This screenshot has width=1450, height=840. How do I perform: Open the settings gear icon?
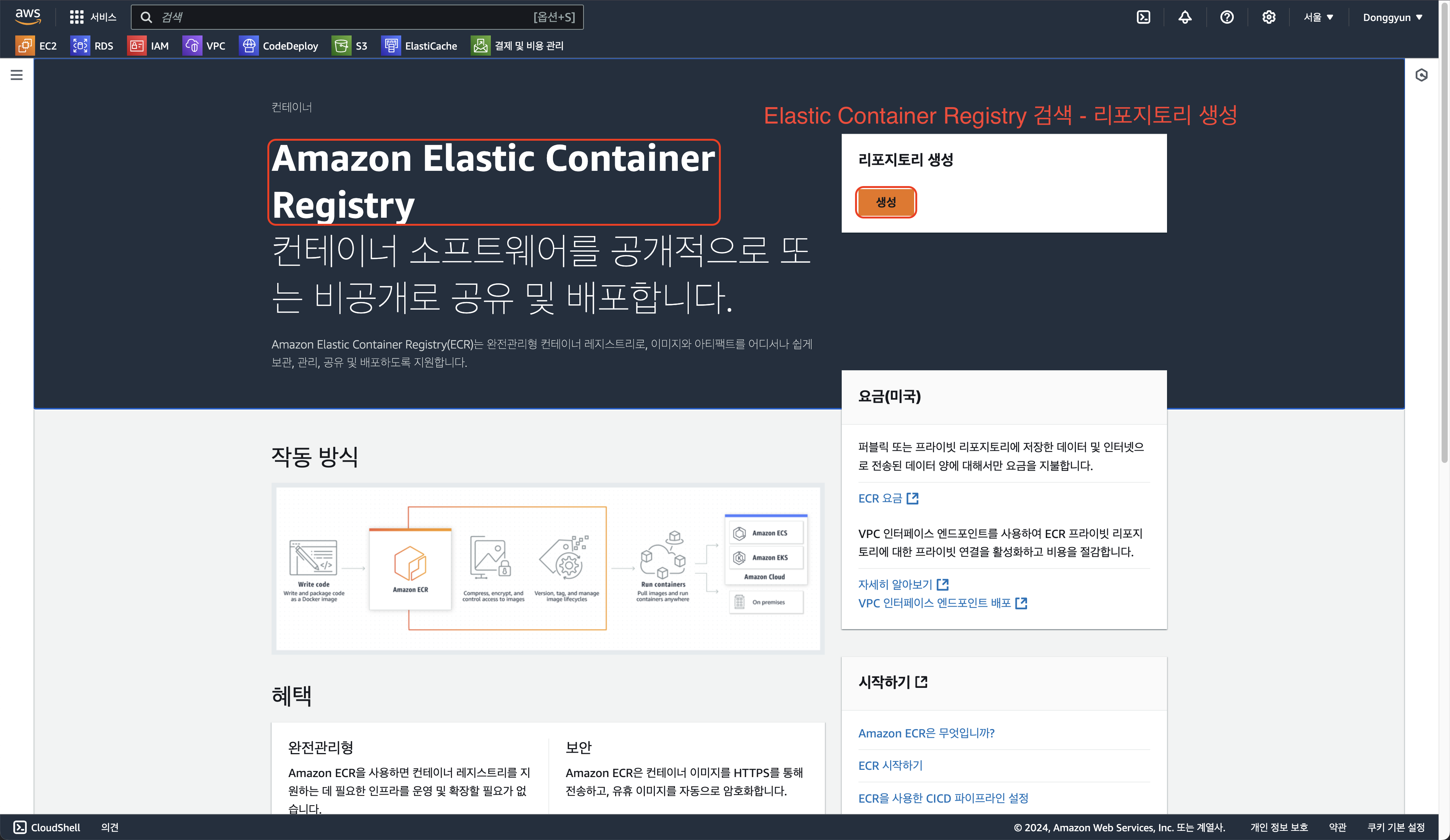1269,17
